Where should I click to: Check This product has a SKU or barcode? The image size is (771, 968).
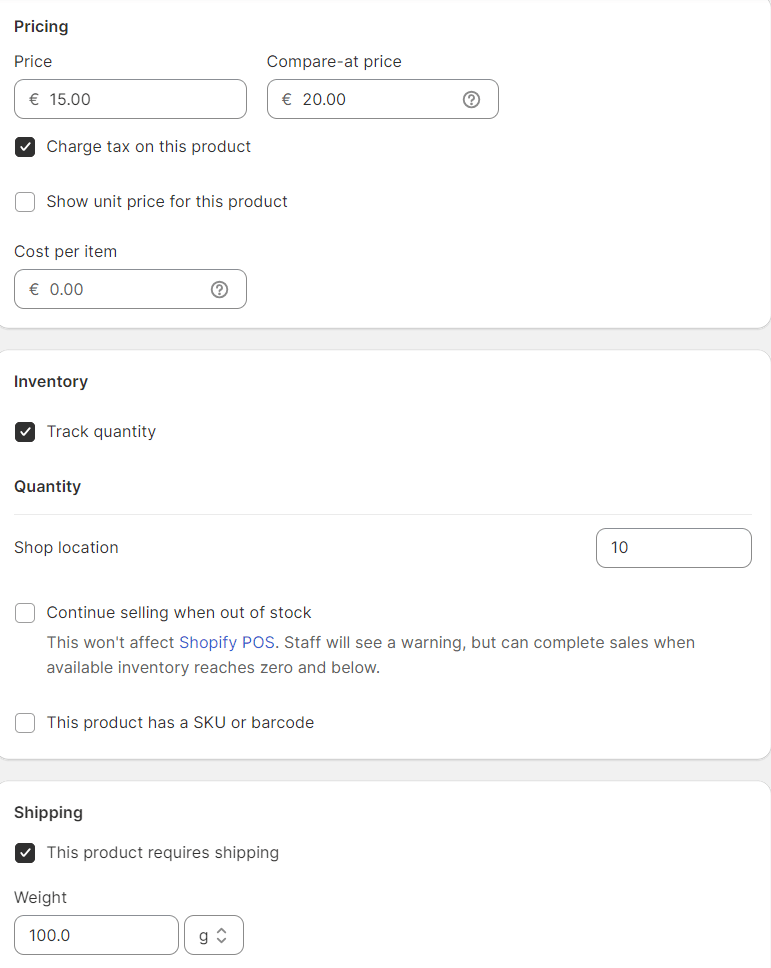(x=25, y=723)
